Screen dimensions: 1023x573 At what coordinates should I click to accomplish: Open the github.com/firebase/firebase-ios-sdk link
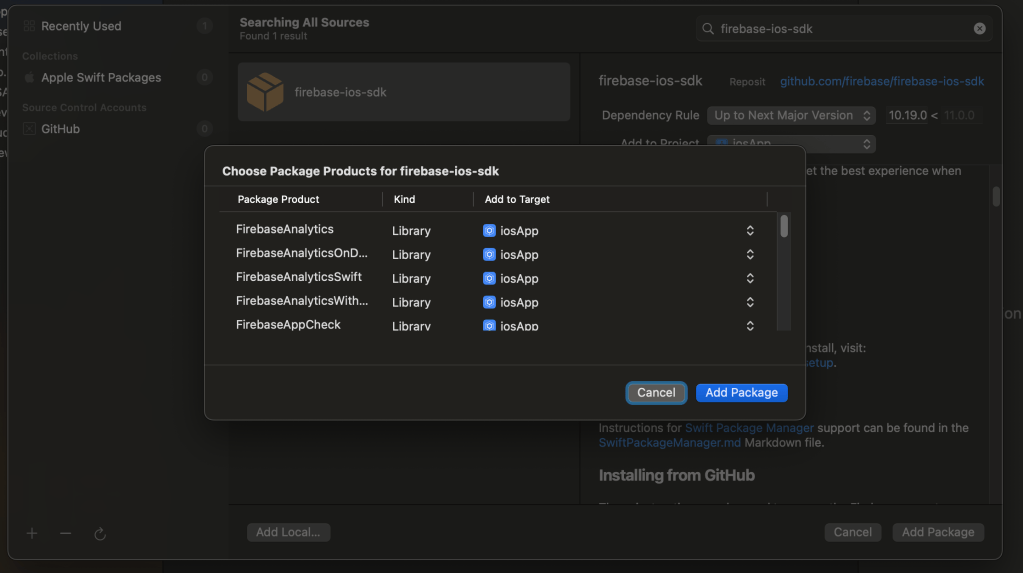[x=882, y=82]
